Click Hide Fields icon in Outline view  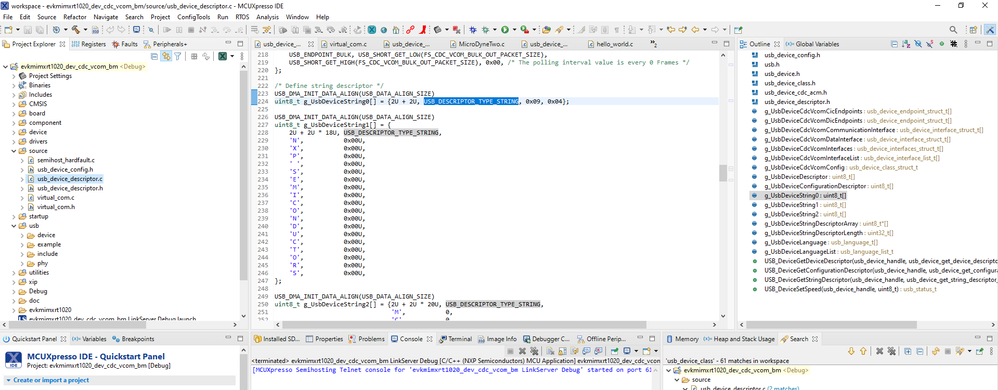(918, 44)
